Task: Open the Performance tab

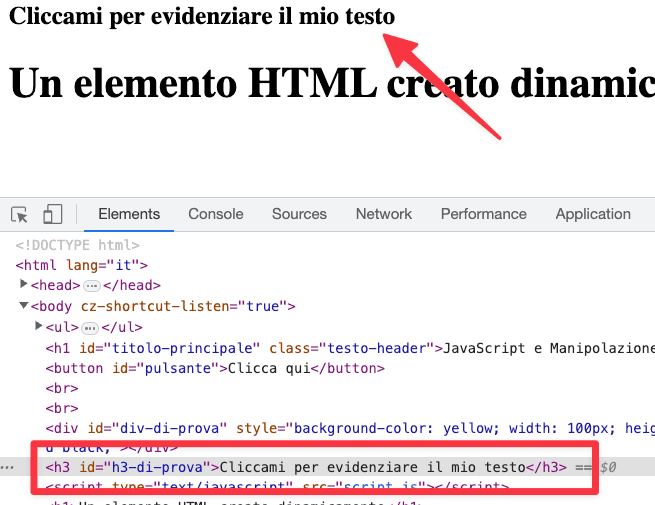Action: 483,214
